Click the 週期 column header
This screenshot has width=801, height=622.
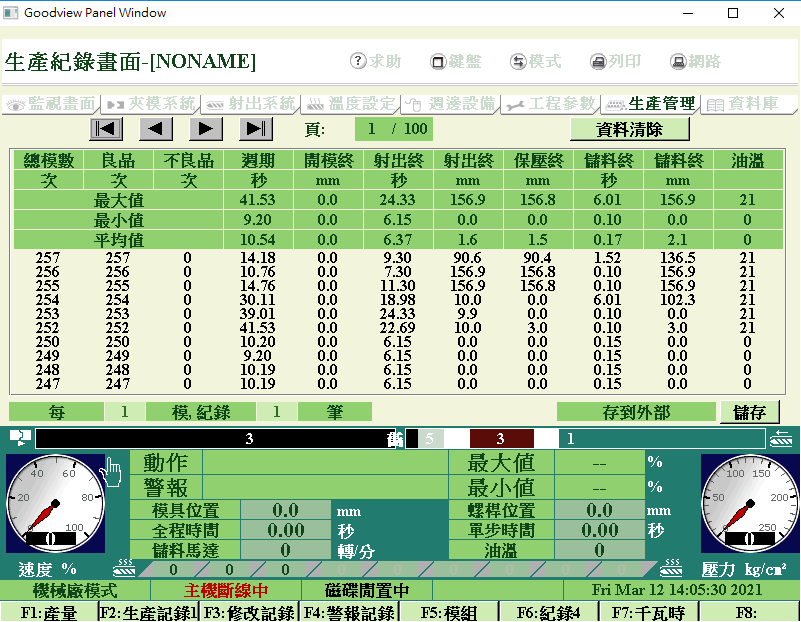tap(258, 160)
